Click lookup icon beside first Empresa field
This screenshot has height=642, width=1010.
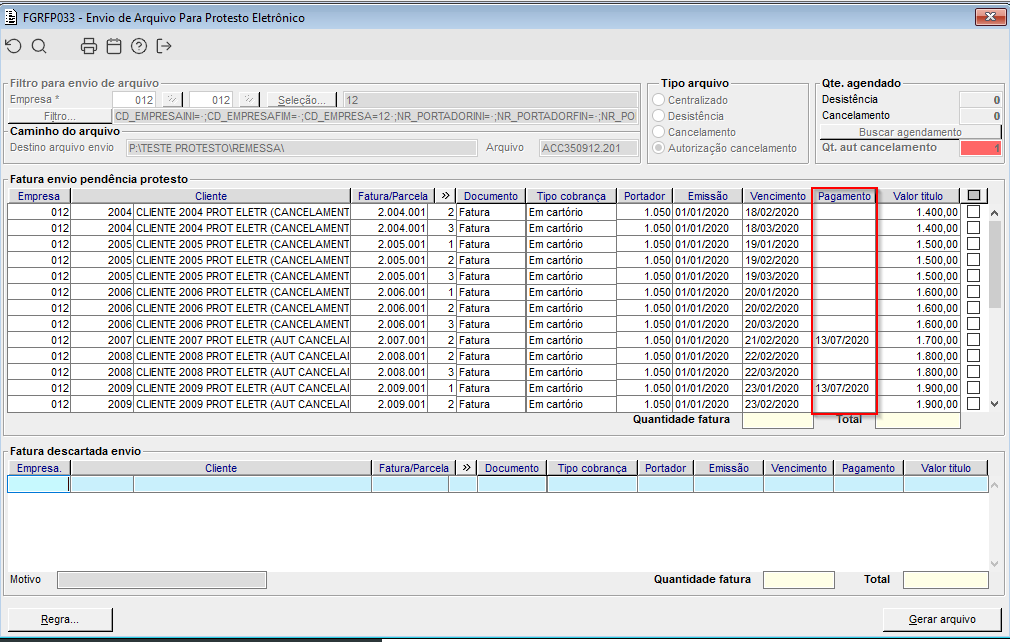tap(171, 100)
